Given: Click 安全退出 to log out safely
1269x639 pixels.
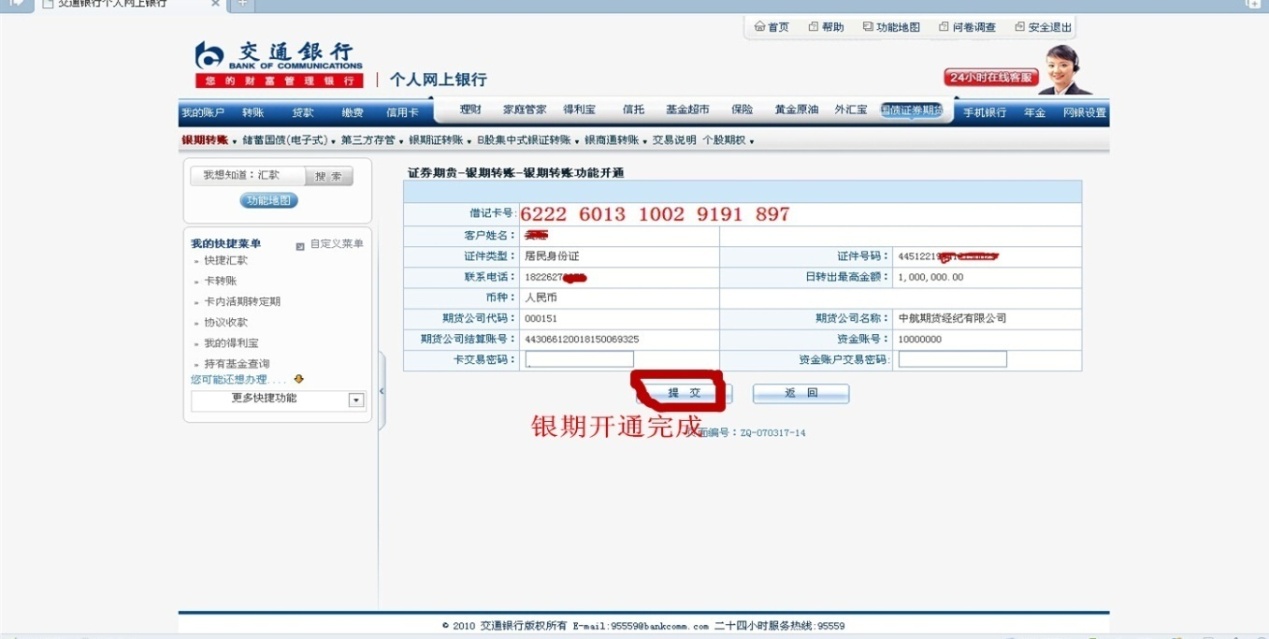Looking at the screenshot, I should [x=1043, y=27].
